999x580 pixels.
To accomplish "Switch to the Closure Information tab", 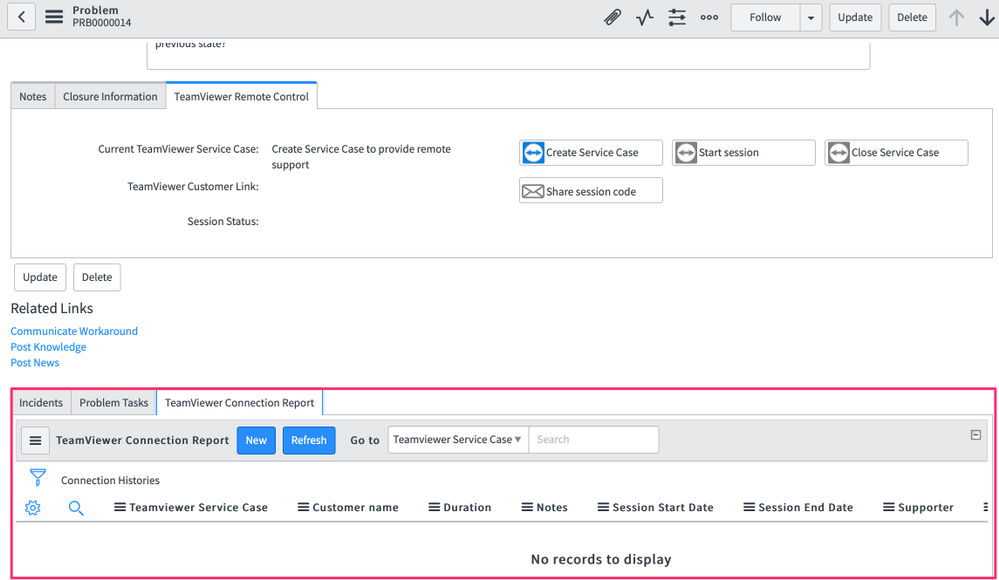I will (110, 96).
